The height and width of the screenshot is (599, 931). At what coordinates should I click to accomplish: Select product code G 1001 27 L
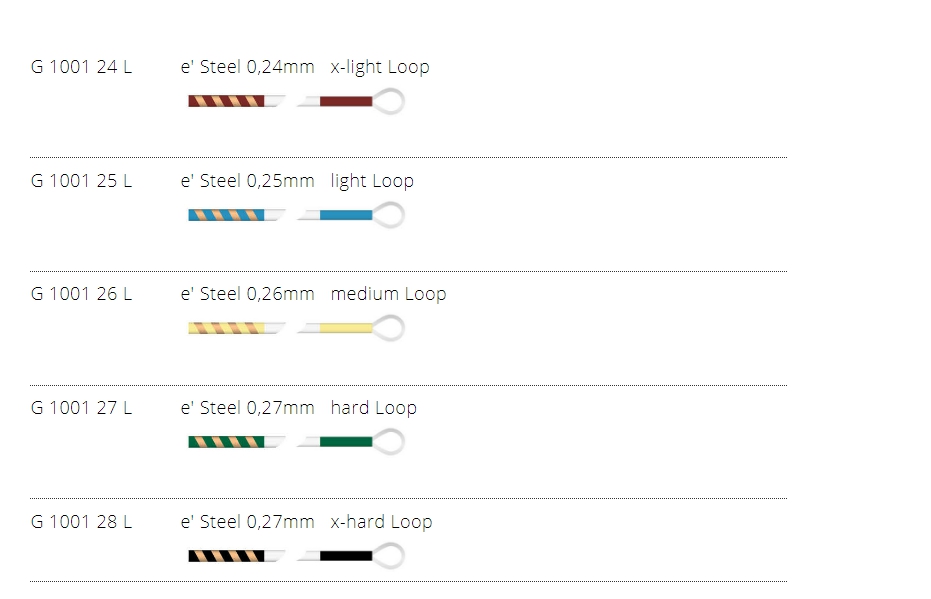tap(81, 408)
